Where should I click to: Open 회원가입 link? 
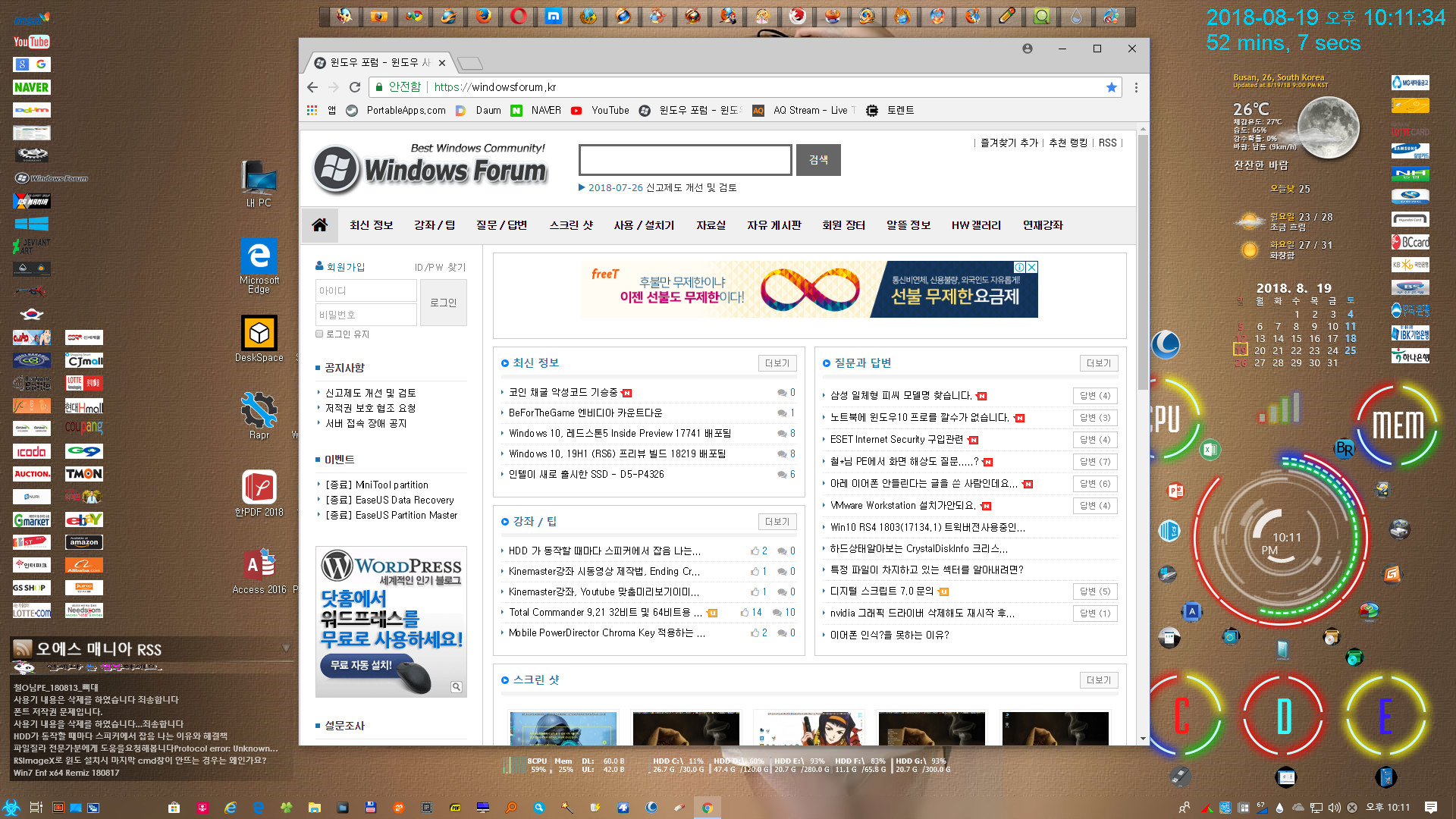346,267
